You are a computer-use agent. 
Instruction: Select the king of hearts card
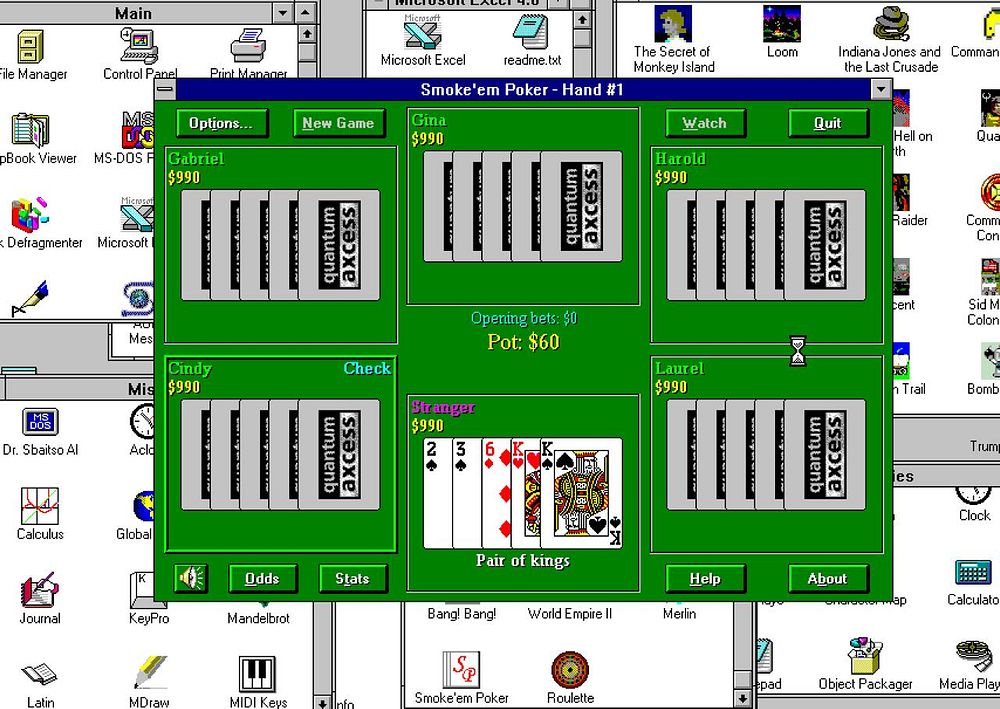click(526, 492)
